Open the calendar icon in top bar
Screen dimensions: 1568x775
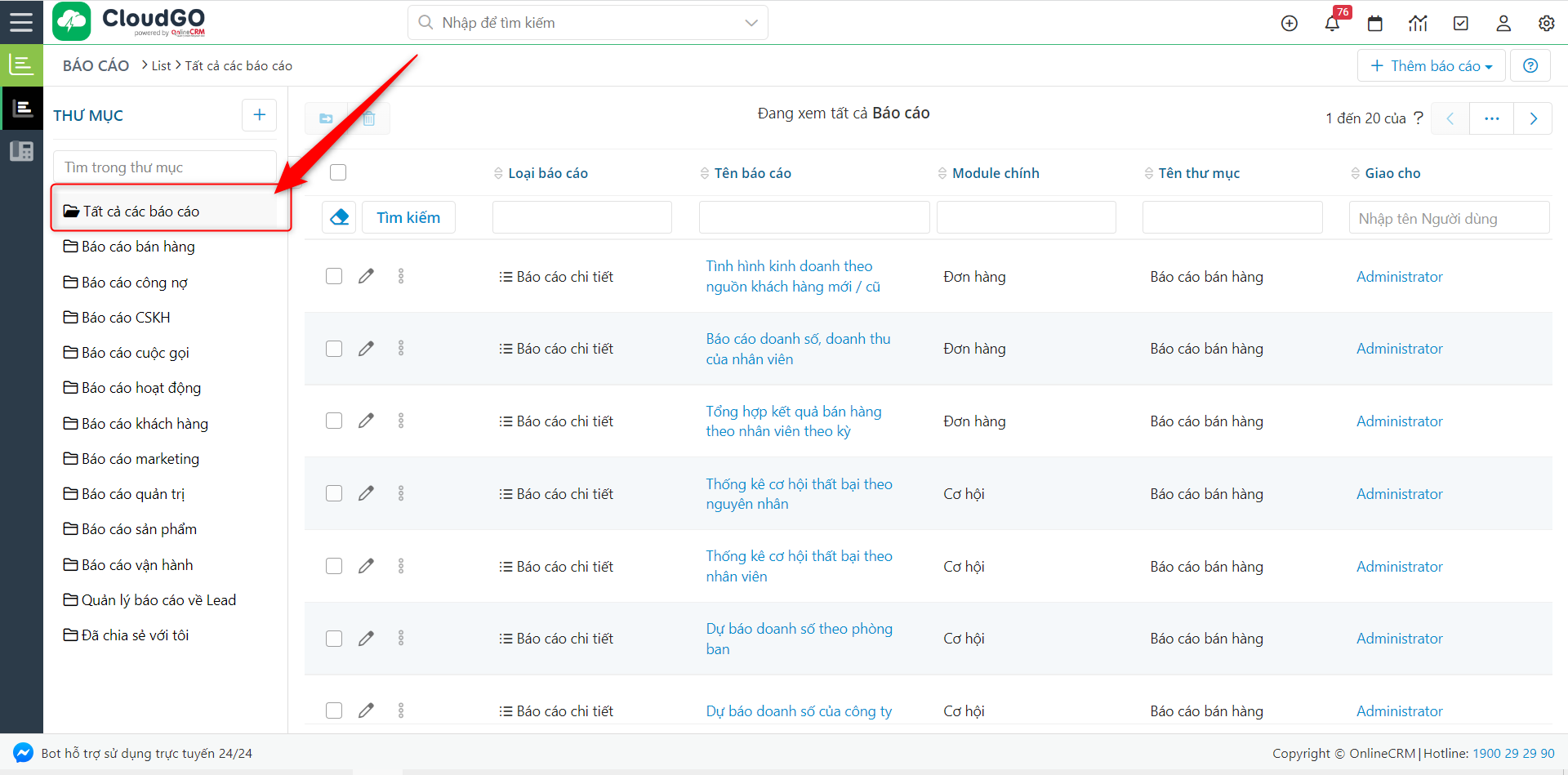[x=1375, y=24]
